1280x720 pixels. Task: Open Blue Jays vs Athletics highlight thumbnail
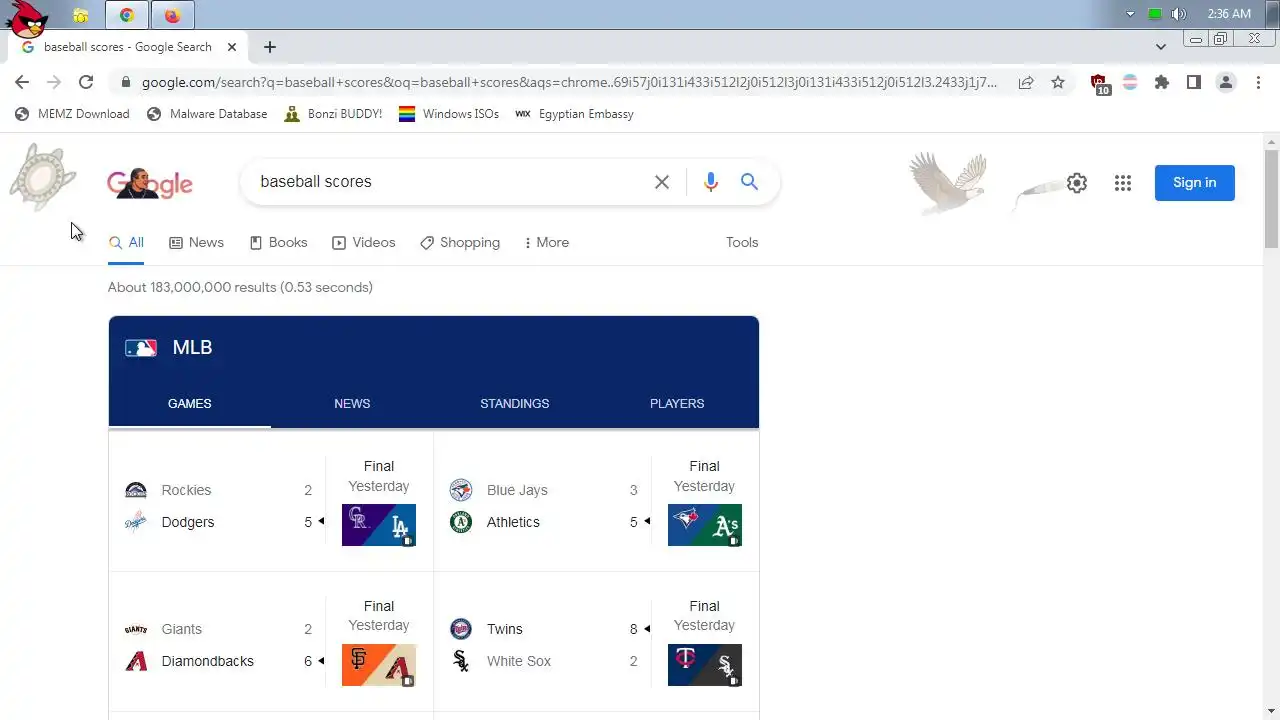(705, 525)
